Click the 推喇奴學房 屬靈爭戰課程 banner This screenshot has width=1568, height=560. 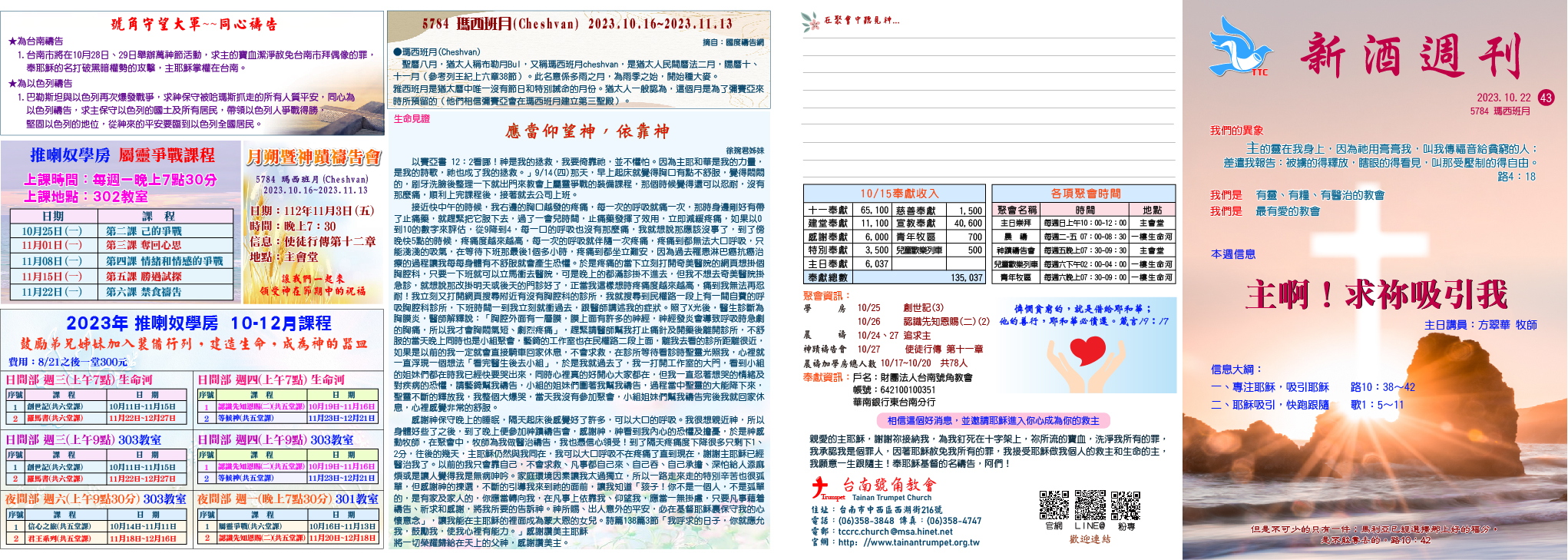click(x=122, y=155)
